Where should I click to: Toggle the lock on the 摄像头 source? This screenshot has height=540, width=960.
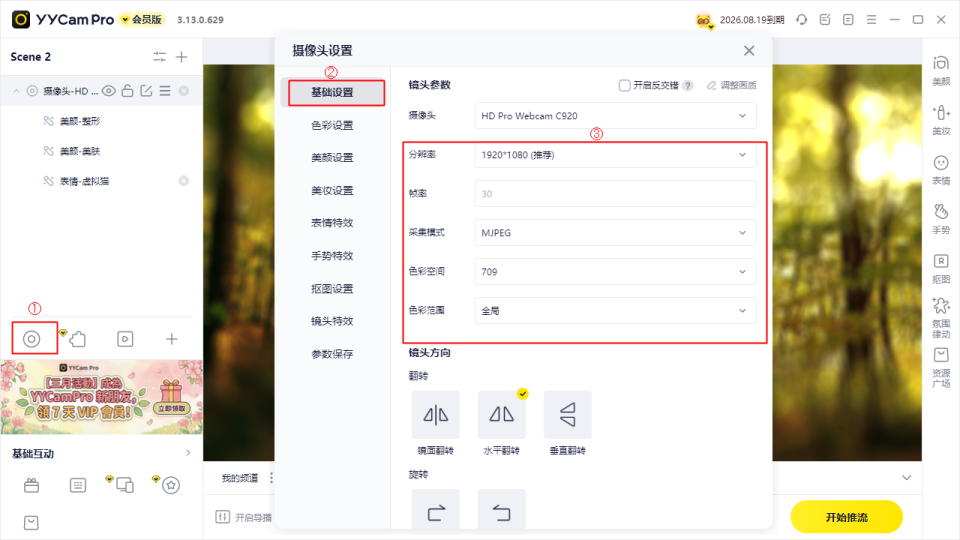[x=127, y=91]
